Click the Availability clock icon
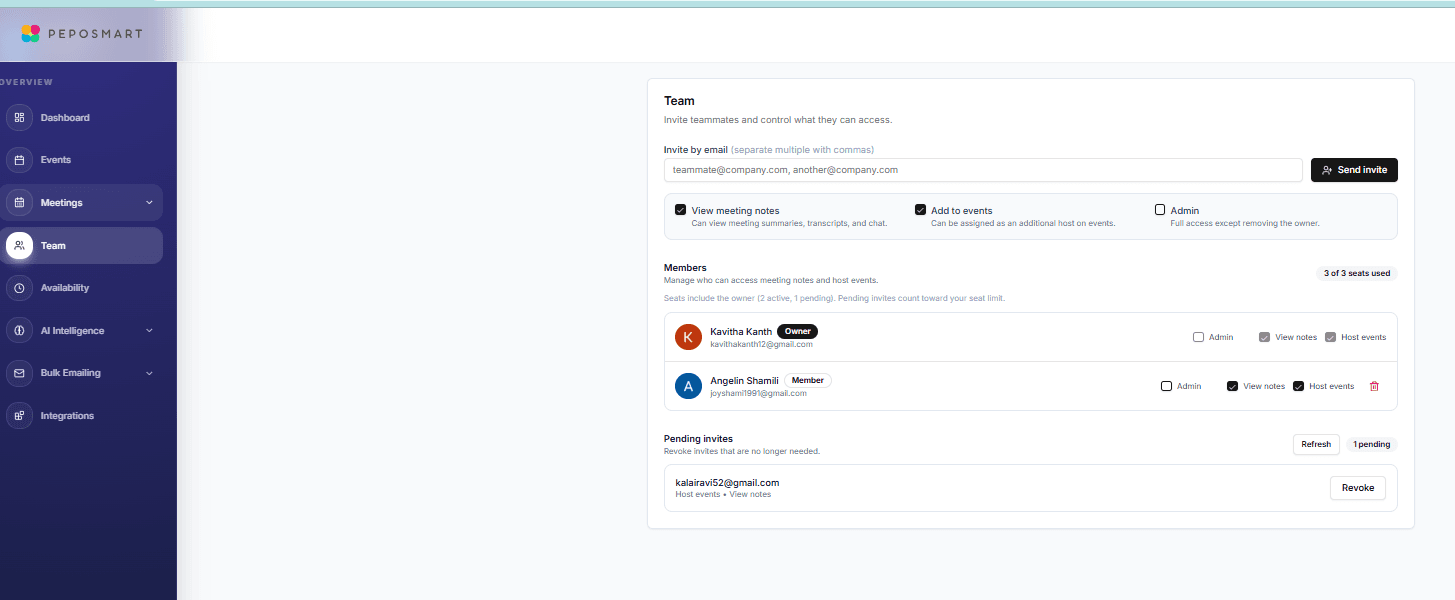This screenshot has width=1455, height=600. pyautogui.click(x=19, y=288)
